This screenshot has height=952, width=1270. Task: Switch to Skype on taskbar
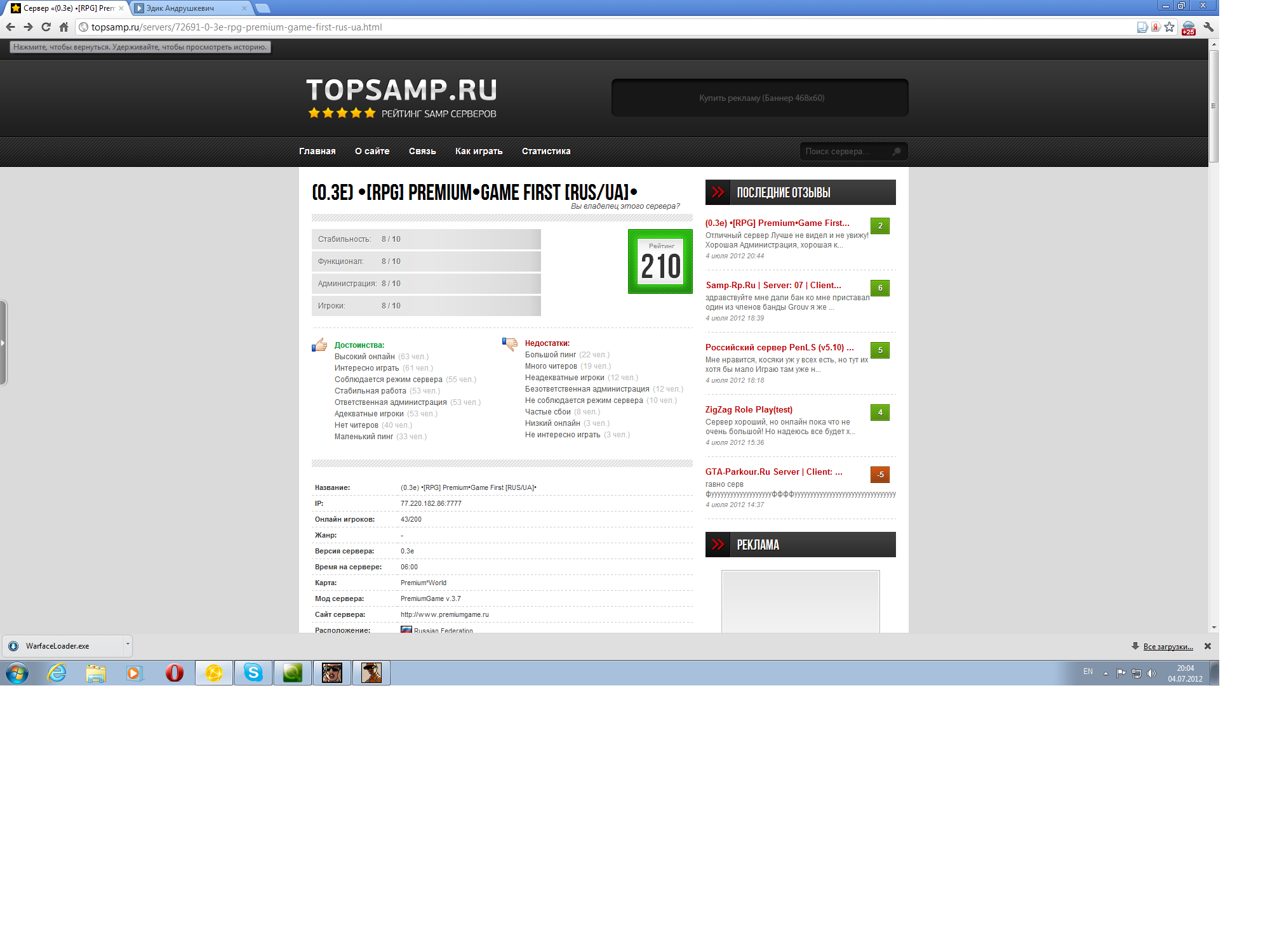click(x=253, y=673)
